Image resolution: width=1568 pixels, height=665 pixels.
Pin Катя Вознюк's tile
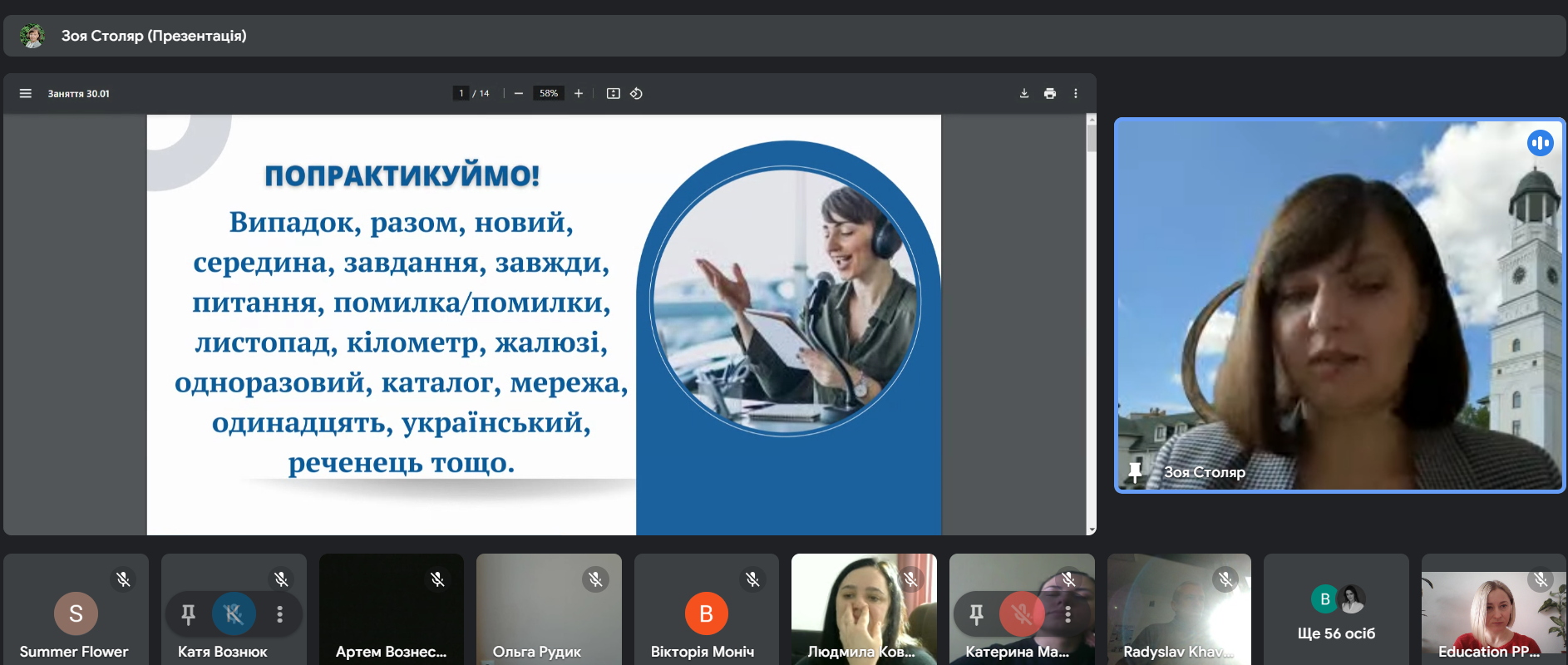[x=189, y=614]
